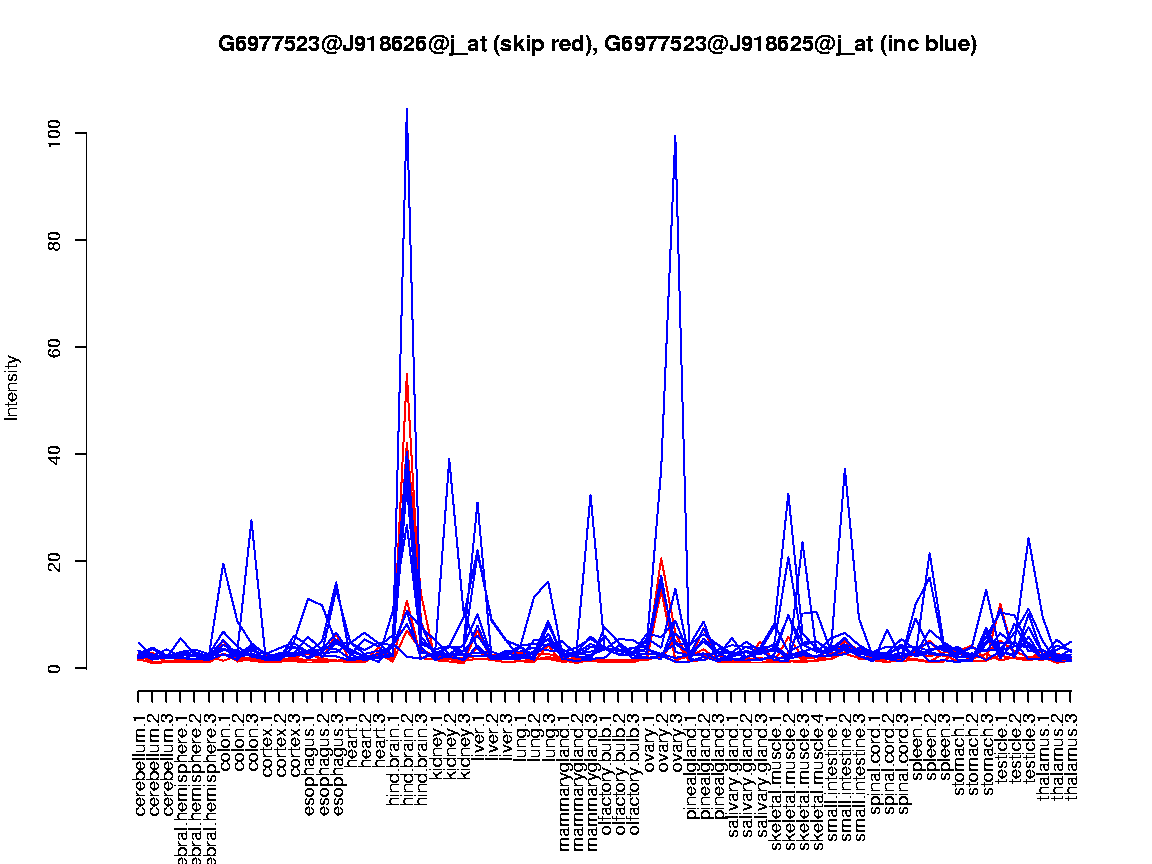Click the plot title text at top
This screenshot has height=864, width=1152.
(597, 44)
